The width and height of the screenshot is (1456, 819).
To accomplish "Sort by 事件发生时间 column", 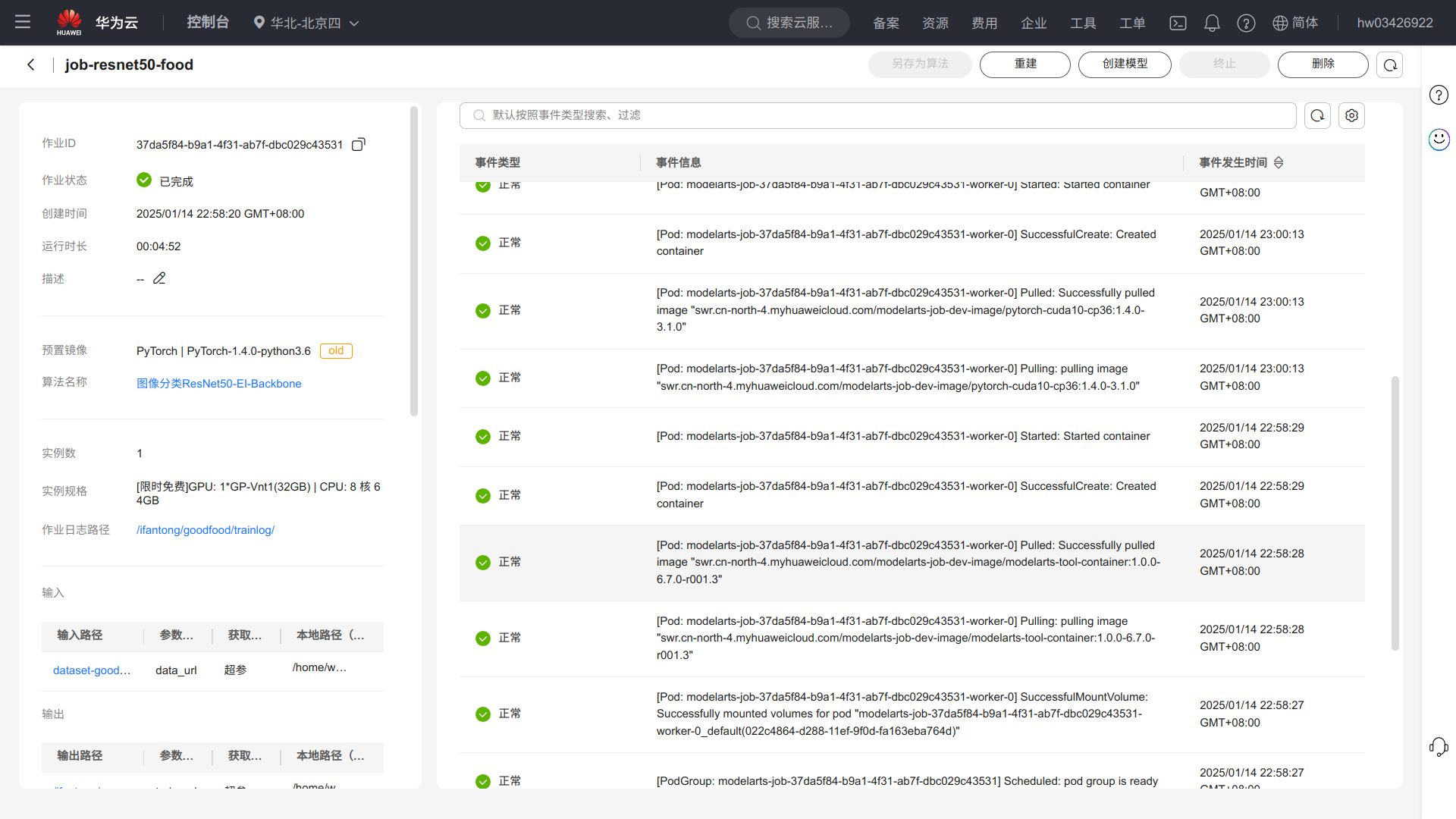I will pyautogui.click(x=1279, y=162).
